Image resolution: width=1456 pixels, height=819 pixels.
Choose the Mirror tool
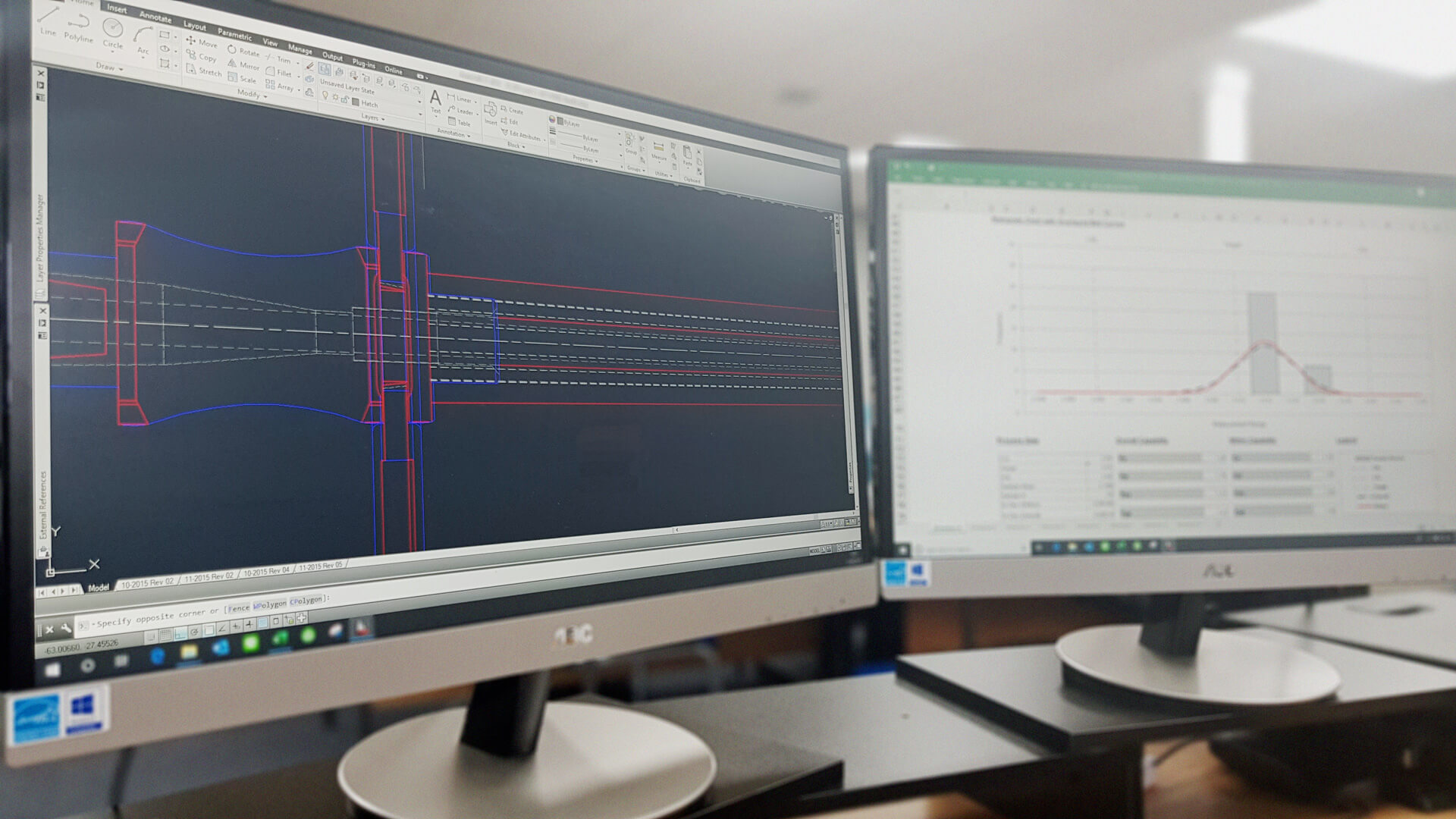tap(243, 64)
